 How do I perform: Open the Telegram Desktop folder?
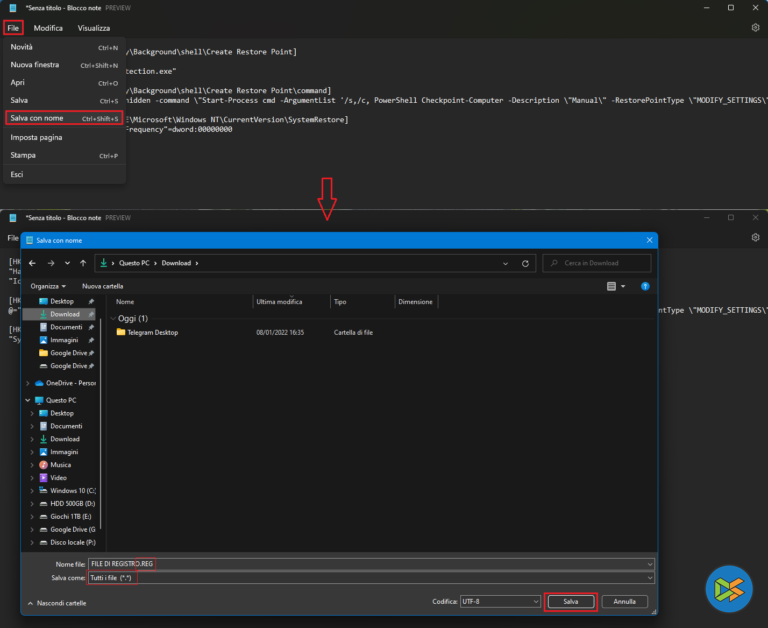pyautogui.click(x=152, y=332)
